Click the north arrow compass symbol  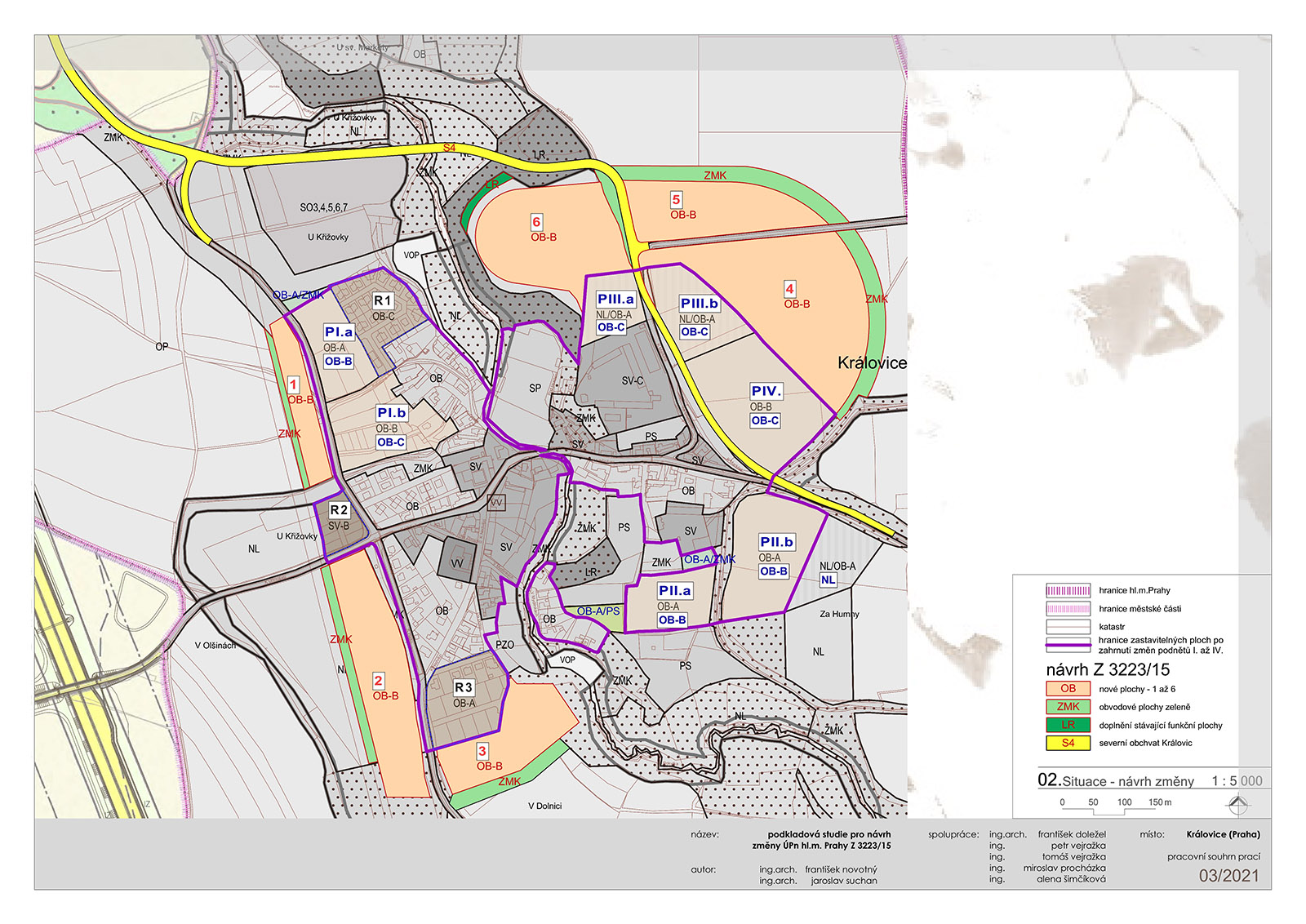click(x=1238, y=805)
